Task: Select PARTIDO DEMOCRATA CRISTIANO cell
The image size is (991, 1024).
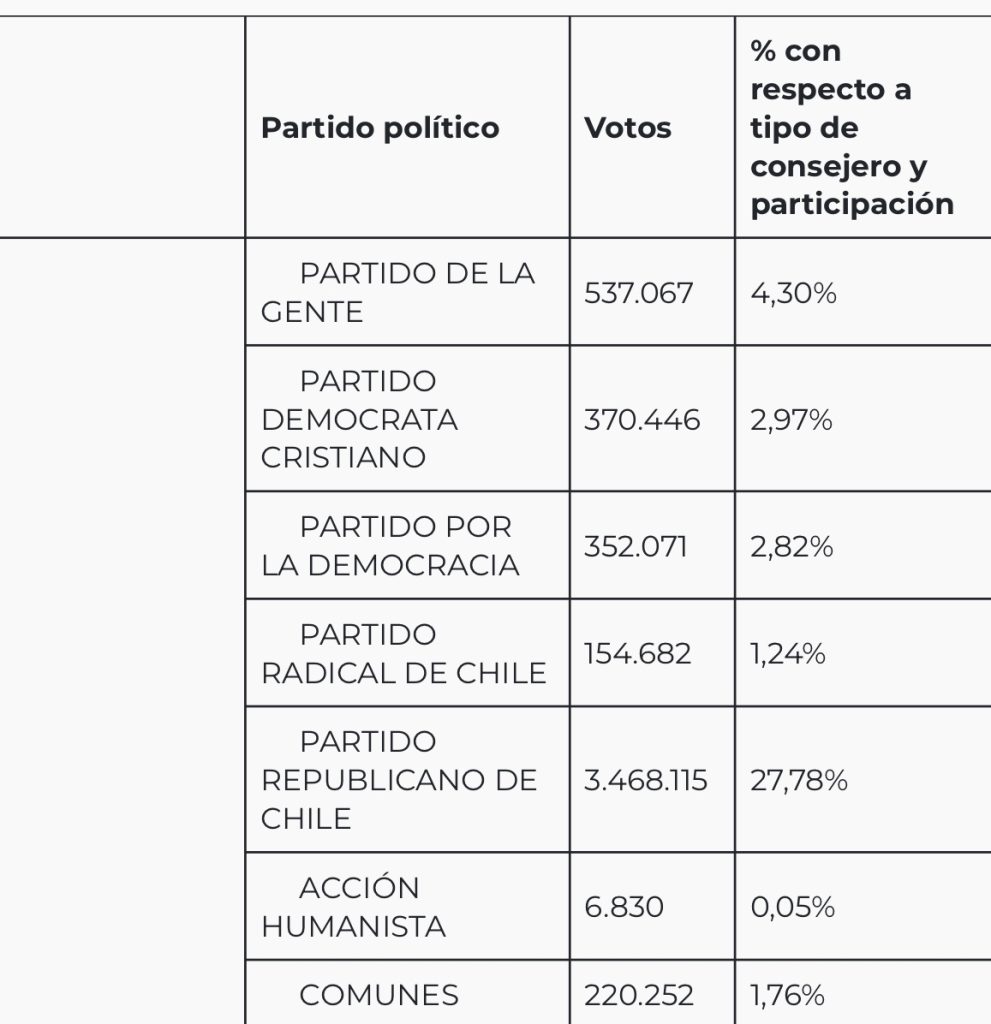Action: [407, 419]
